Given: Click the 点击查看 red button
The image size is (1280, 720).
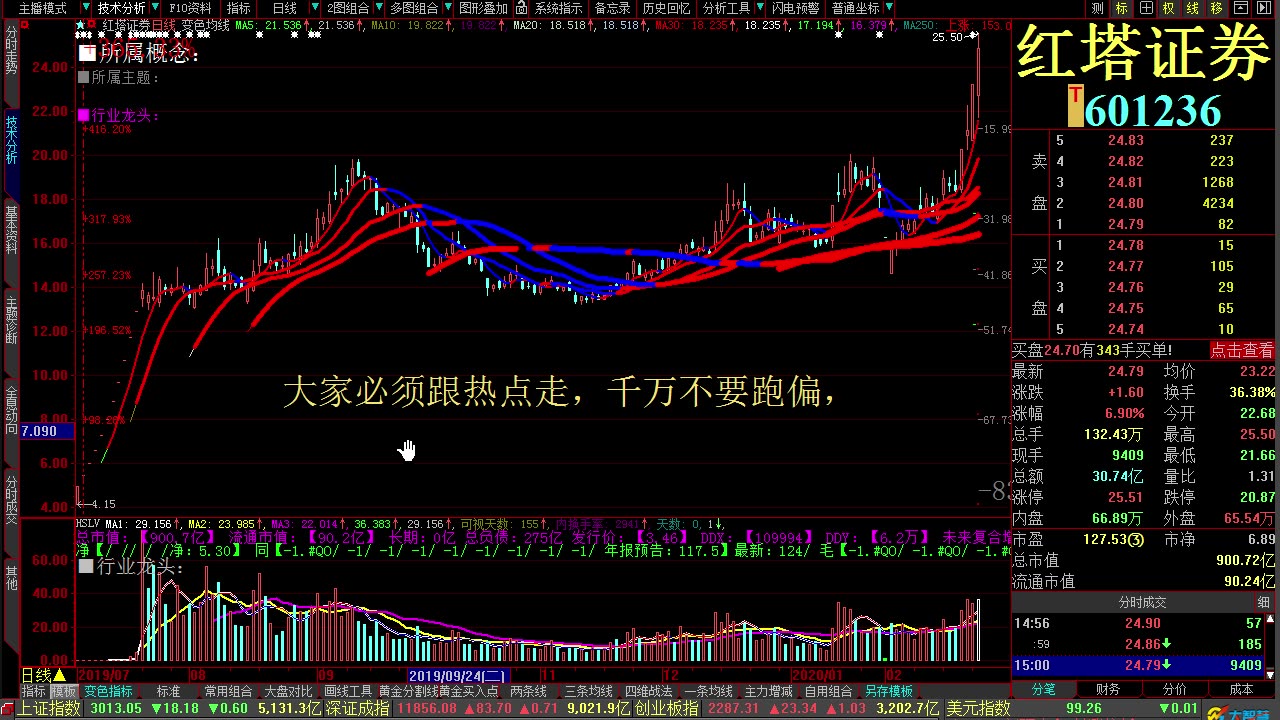Looking at the screenshot, I should coord(1242,350).
